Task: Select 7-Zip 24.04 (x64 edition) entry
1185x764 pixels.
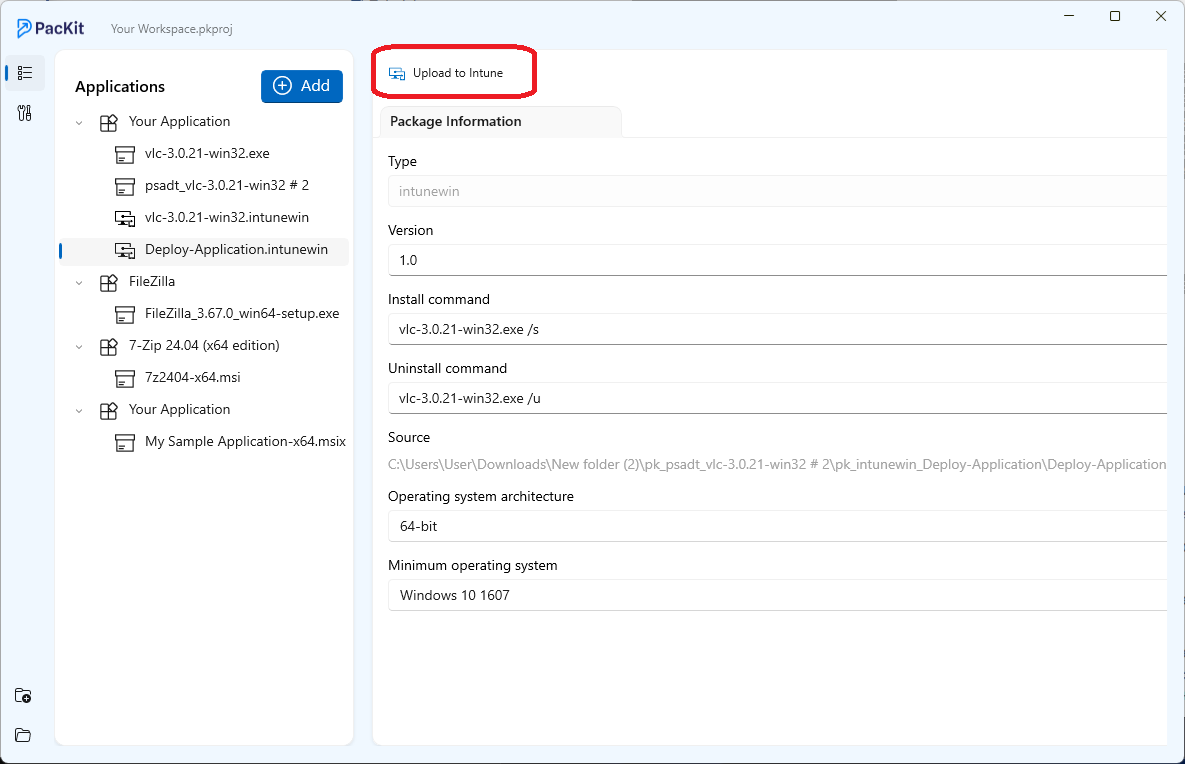Action: (204, 345)
